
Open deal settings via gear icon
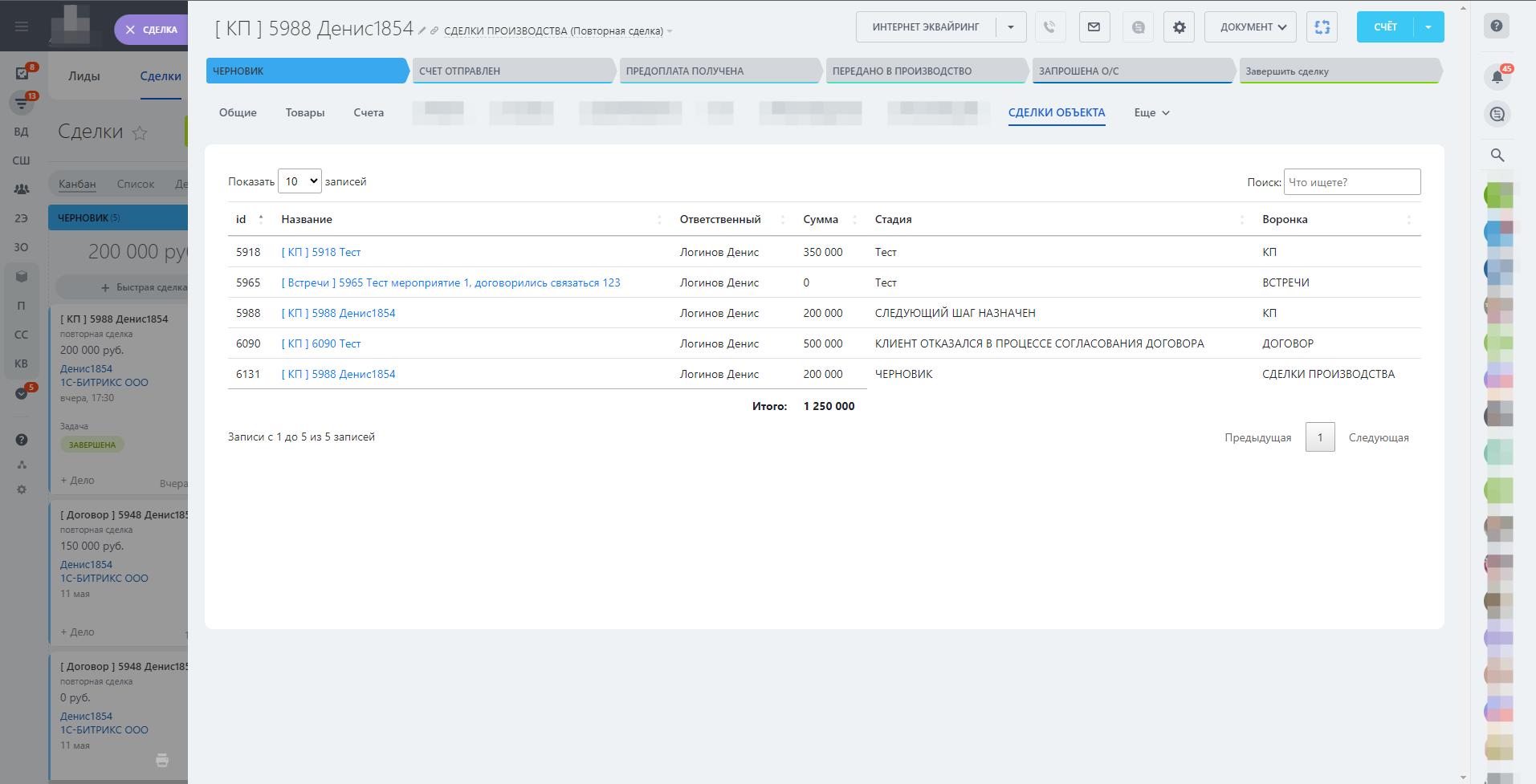tap(1179, 26)
